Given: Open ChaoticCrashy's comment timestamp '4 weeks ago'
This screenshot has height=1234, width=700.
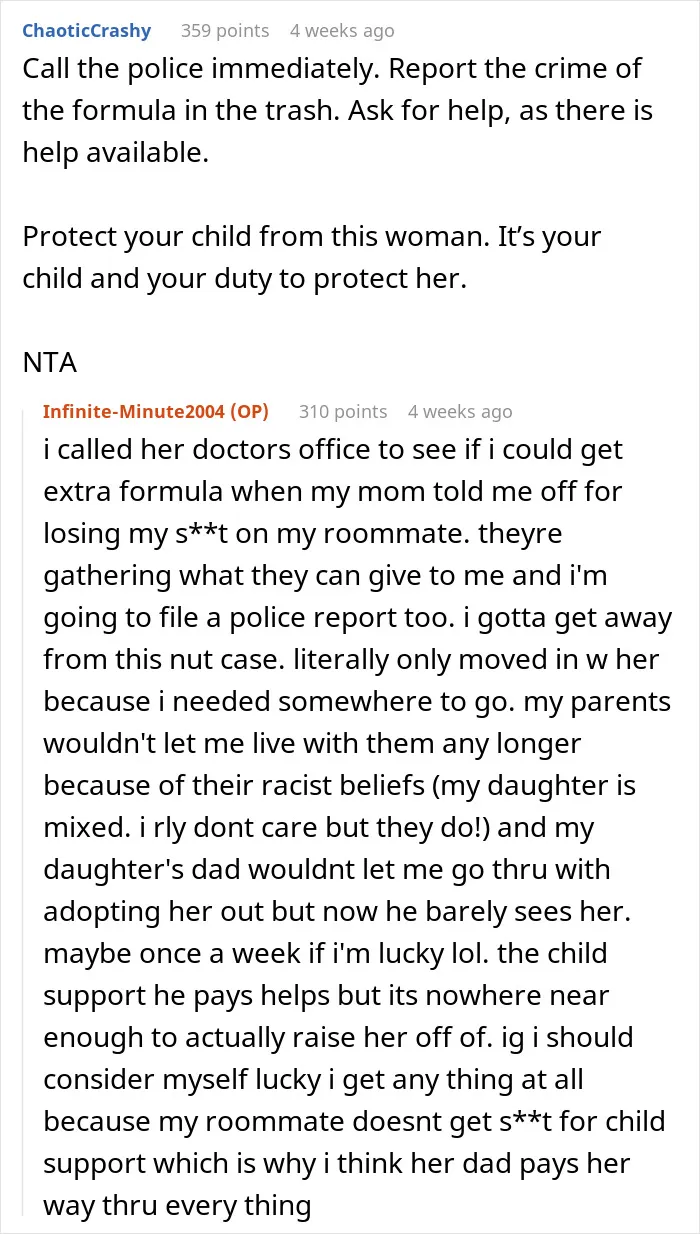Looking at the screenshot, I should pyautogui.click(x=342, y=31).
